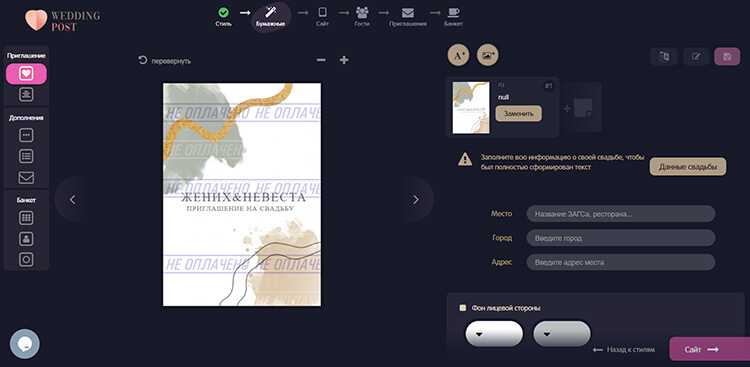The image size is (750, 367).
Task: Open the envelope icon under Дополнения
Action: point(26,178)
